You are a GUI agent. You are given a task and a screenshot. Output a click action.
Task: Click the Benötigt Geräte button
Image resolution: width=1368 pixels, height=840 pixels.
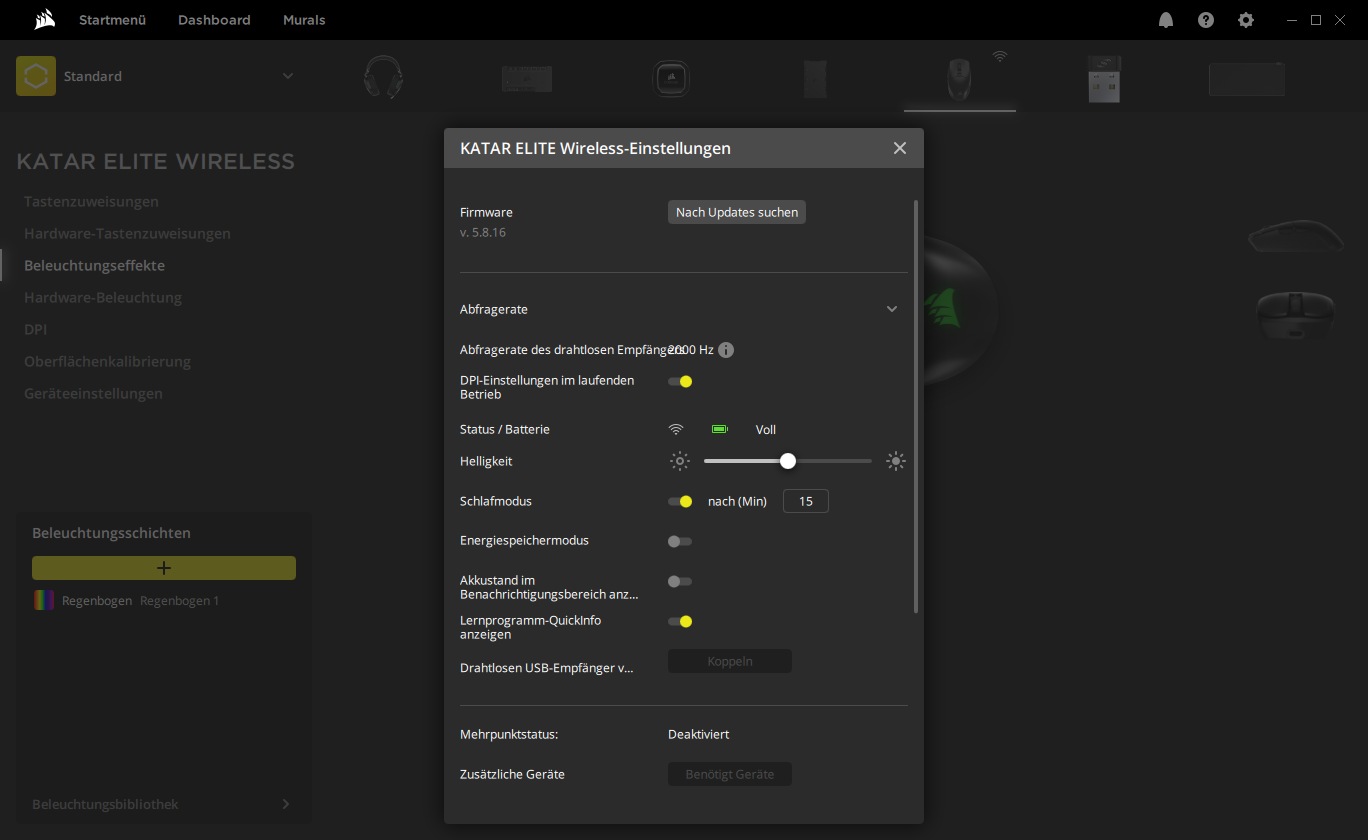coord(730,774)
